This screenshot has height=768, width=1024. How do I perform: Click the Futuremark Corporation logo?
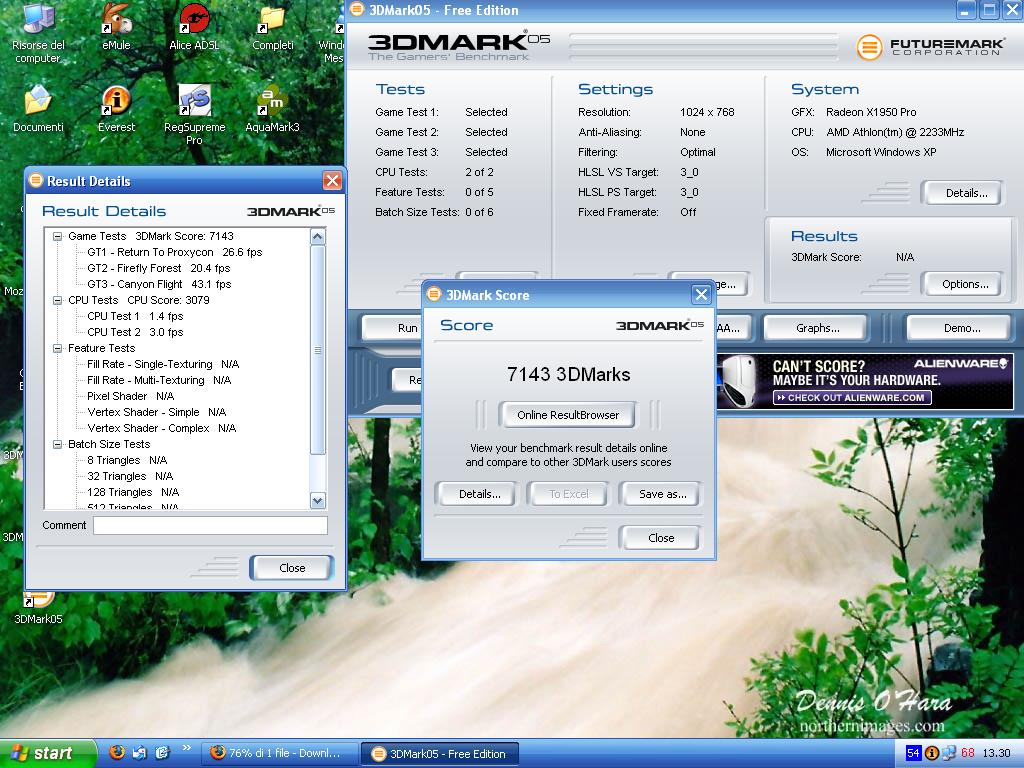tap(930, 46)
